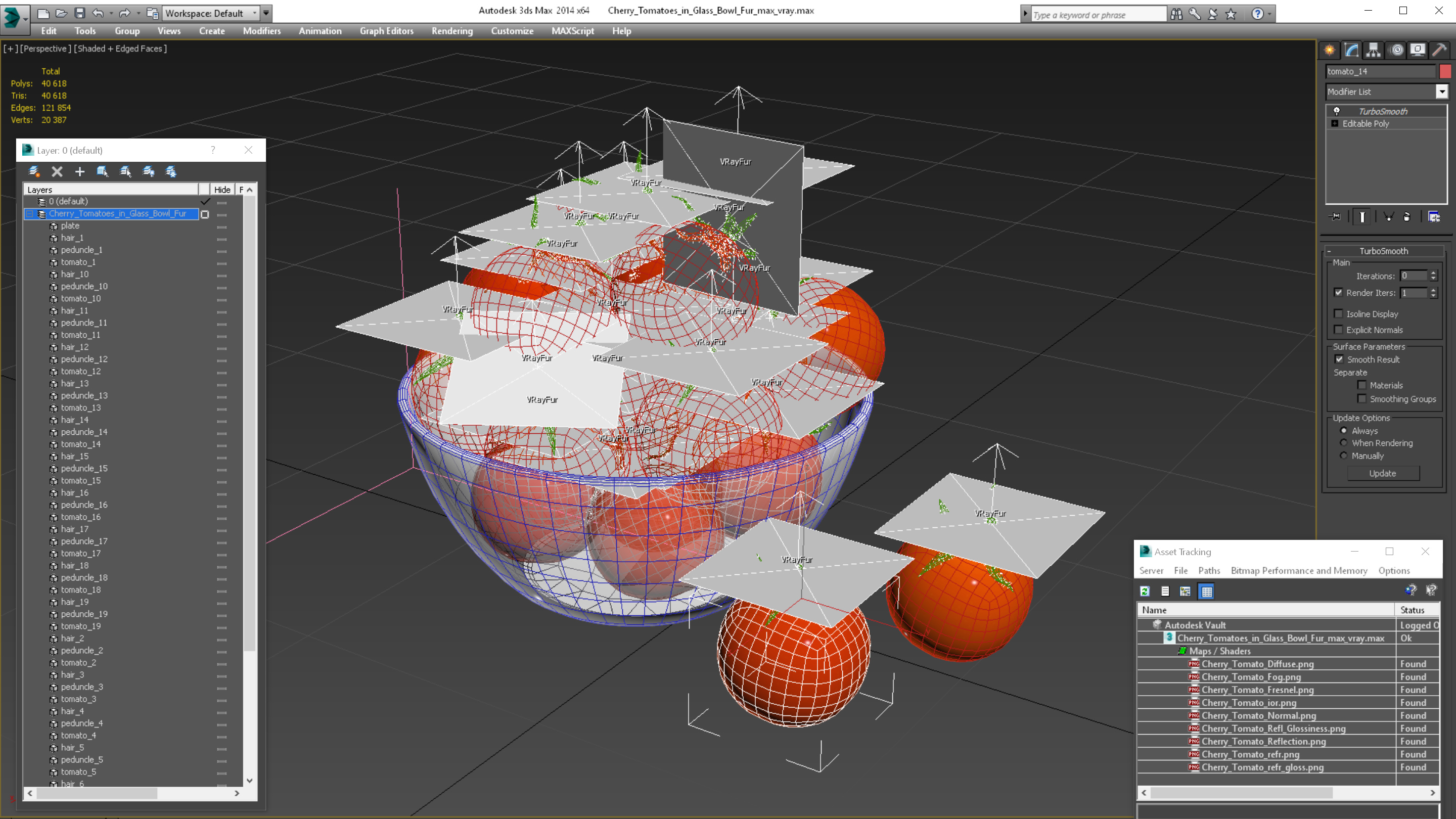
Task: Open Bitmap Performance and Memory menu
Action: (1299, 571)
